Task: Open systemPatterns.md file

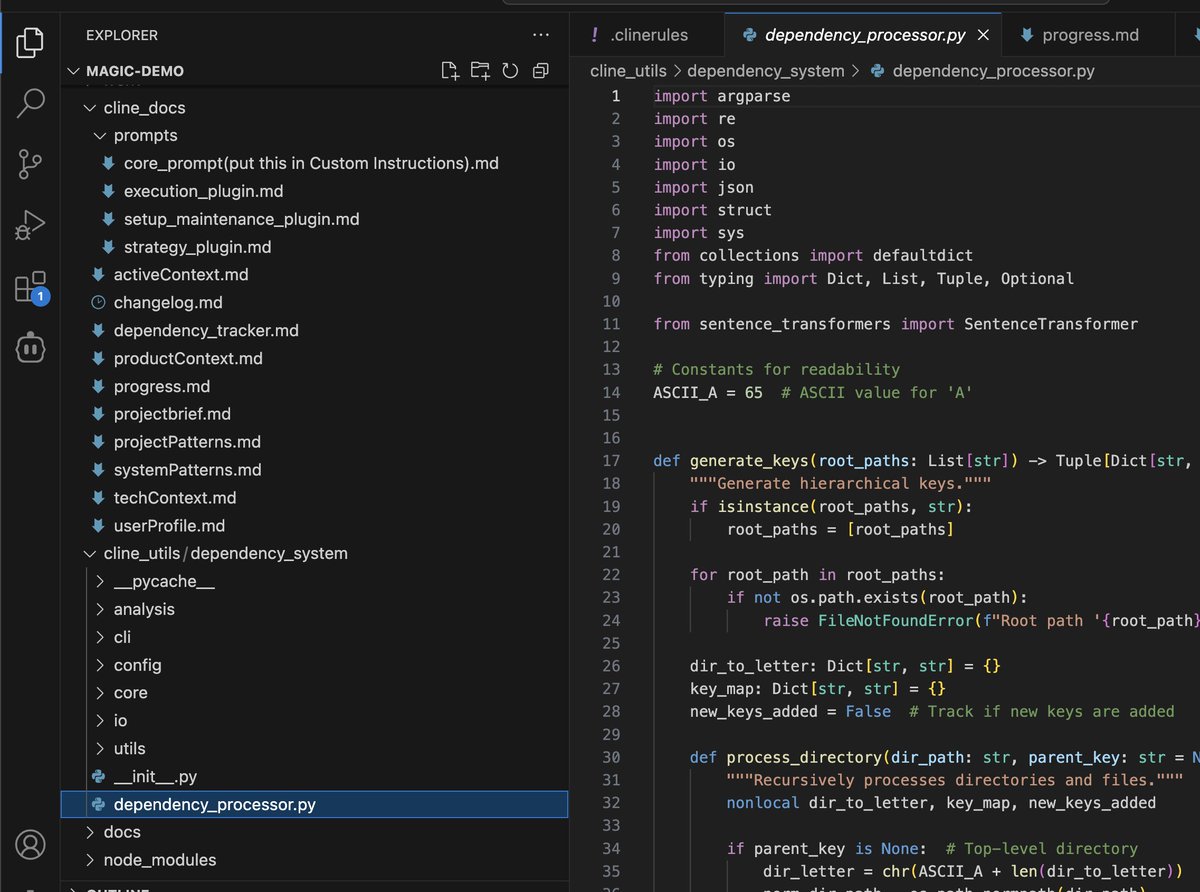Action: coord(187,470)
